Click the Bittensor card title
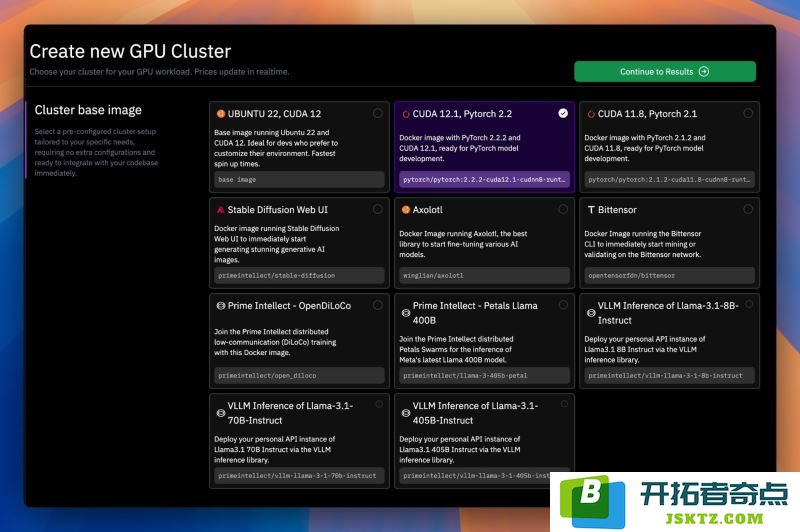The width and height of the screenshot is (800, 532). coord(617,210)
